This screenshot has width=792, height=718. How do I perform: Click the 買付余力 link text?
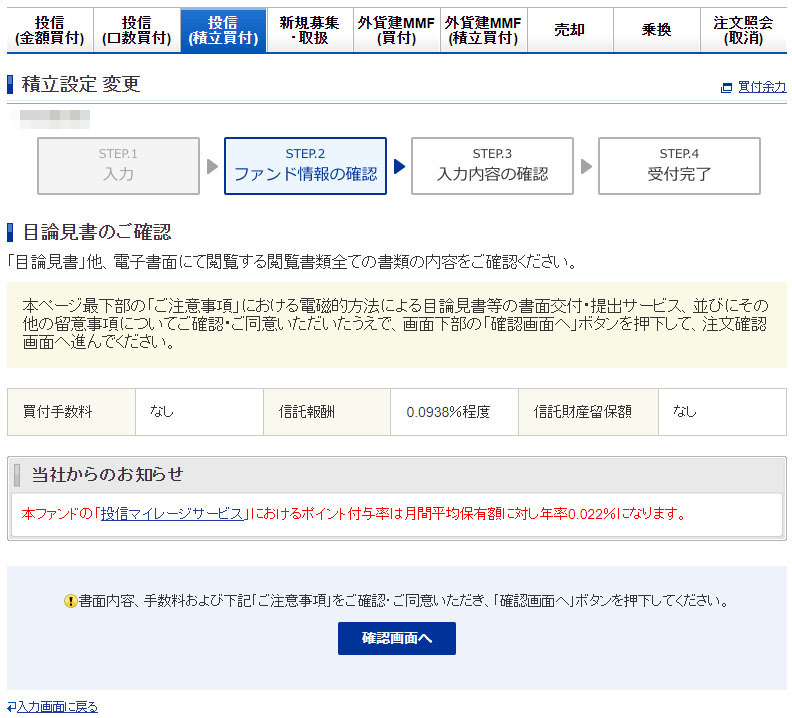[762, 88]
